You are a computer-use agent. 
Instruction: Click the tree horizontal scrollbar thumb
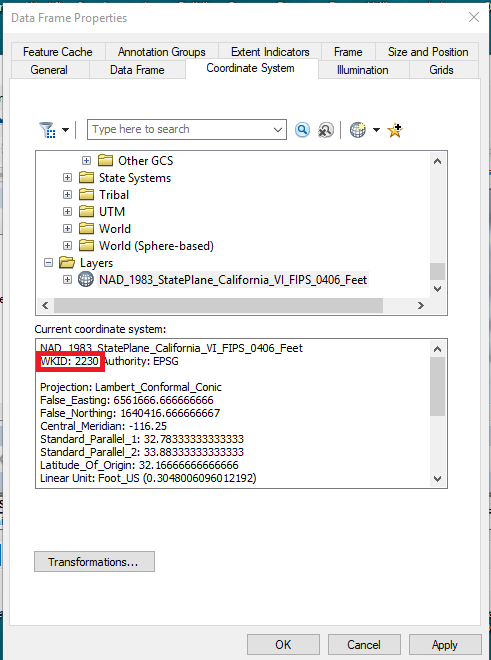tap(219, 306)
